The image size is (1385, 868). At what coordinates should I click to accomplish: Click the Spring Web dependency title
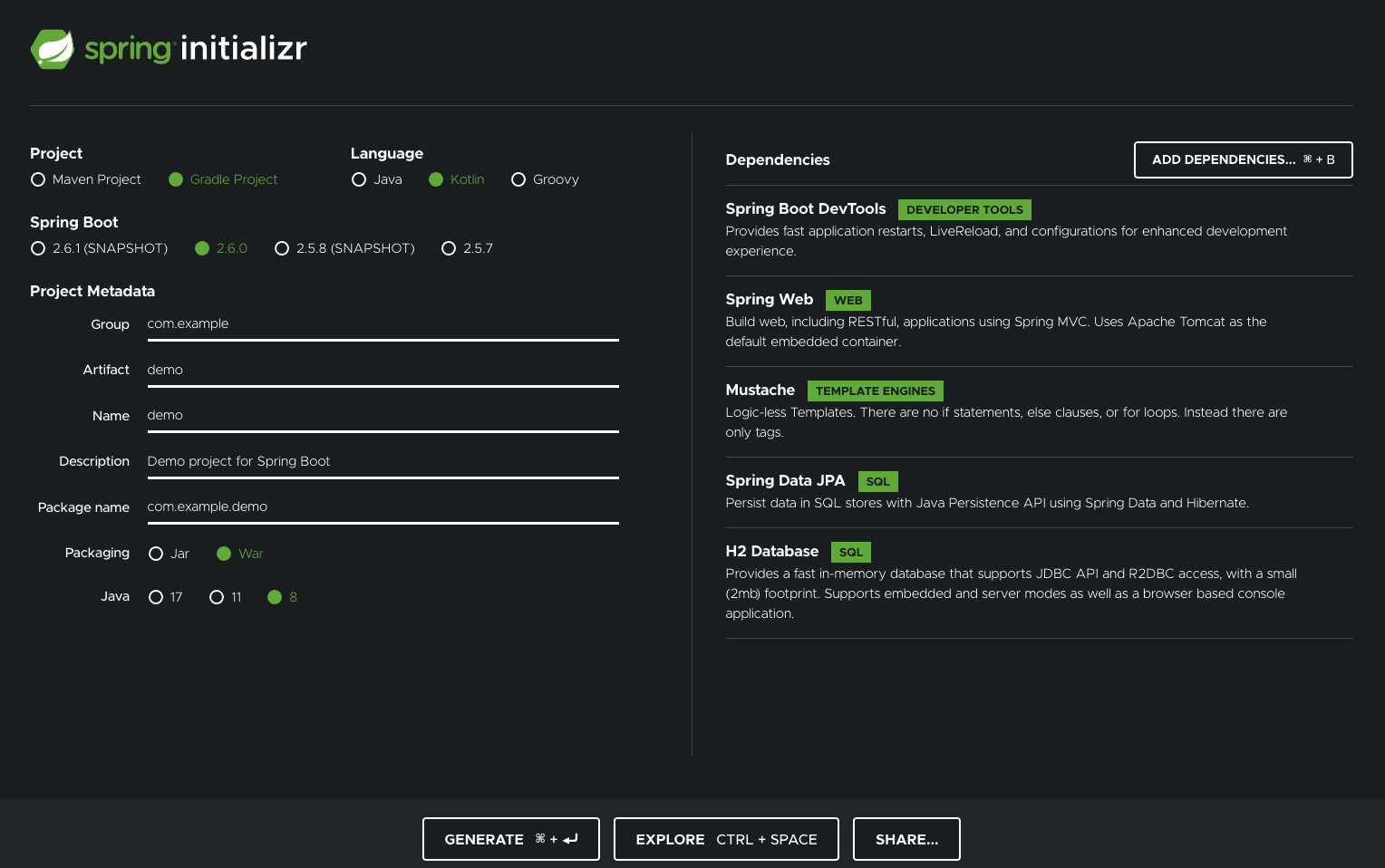770,299
